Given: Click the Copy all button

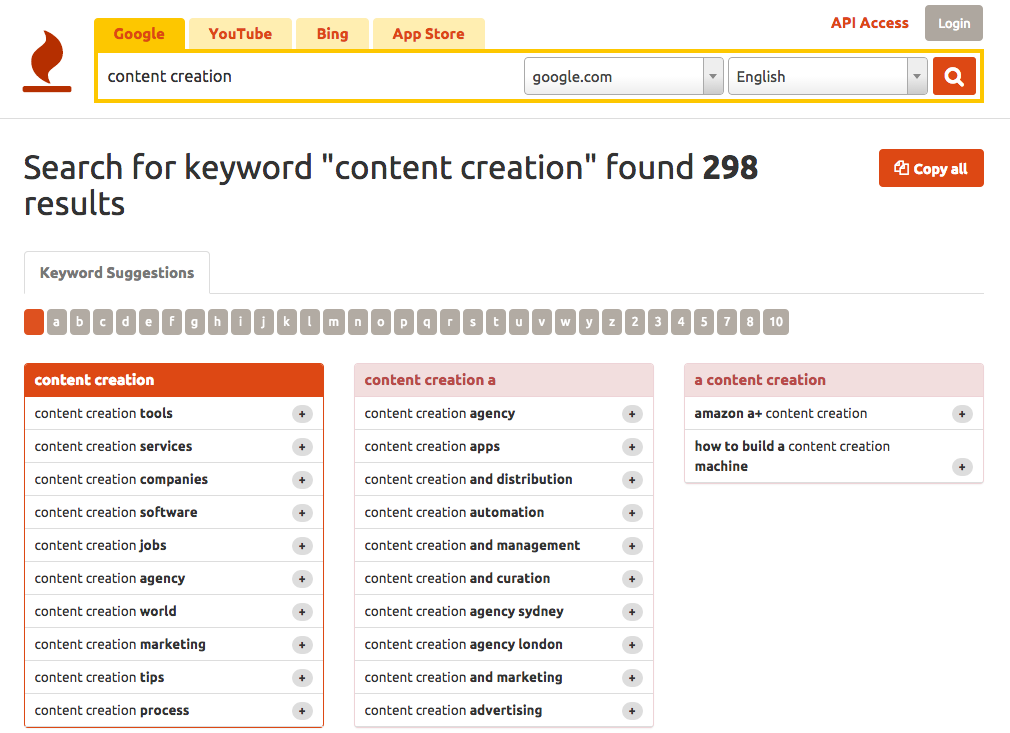Looking at the screenshot, I should 931,168.
